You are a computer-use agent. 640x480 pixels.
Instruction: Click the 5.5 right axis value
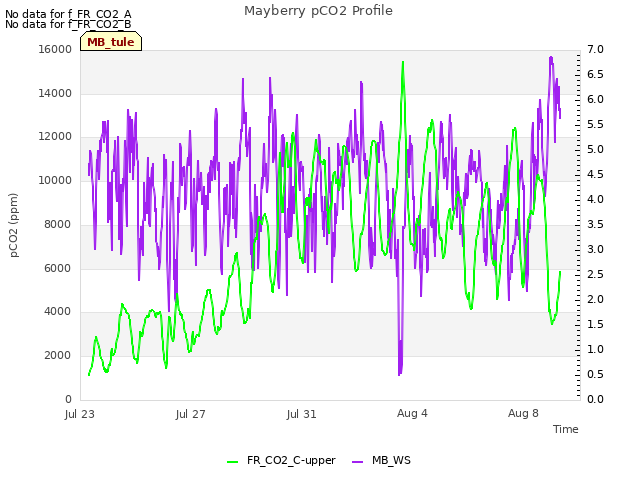tap(595, 124)
